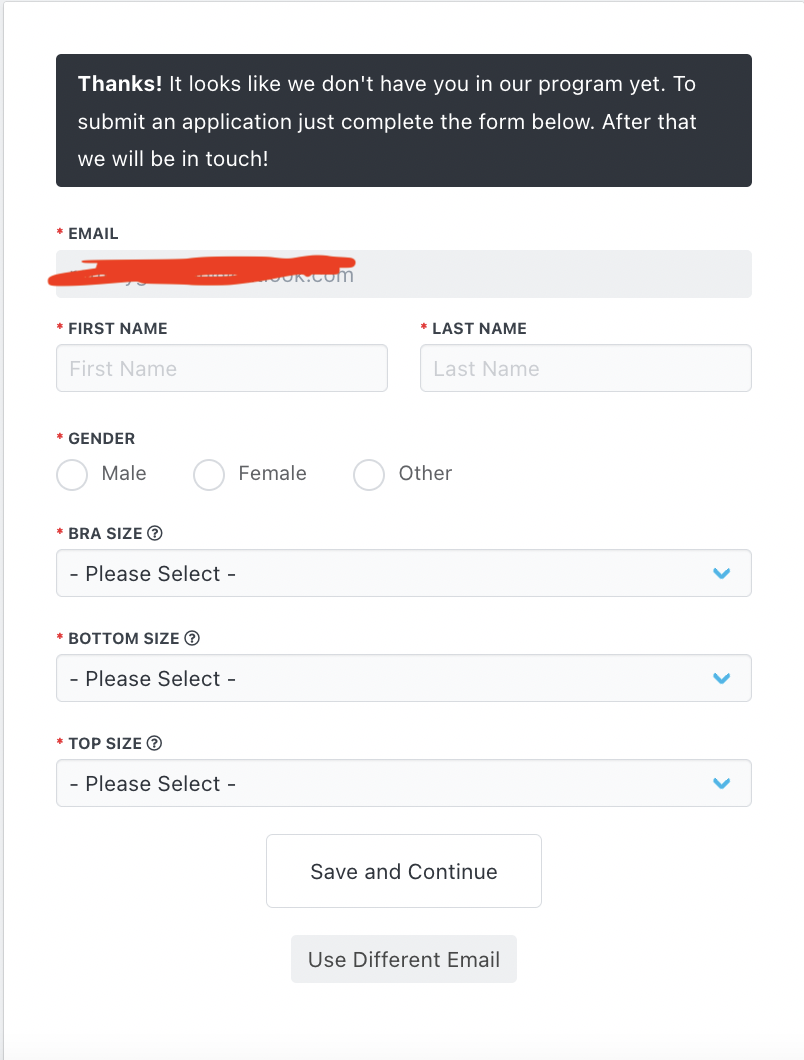Click the Use Different Email button
804x1060 pixels.
[404, 959]
